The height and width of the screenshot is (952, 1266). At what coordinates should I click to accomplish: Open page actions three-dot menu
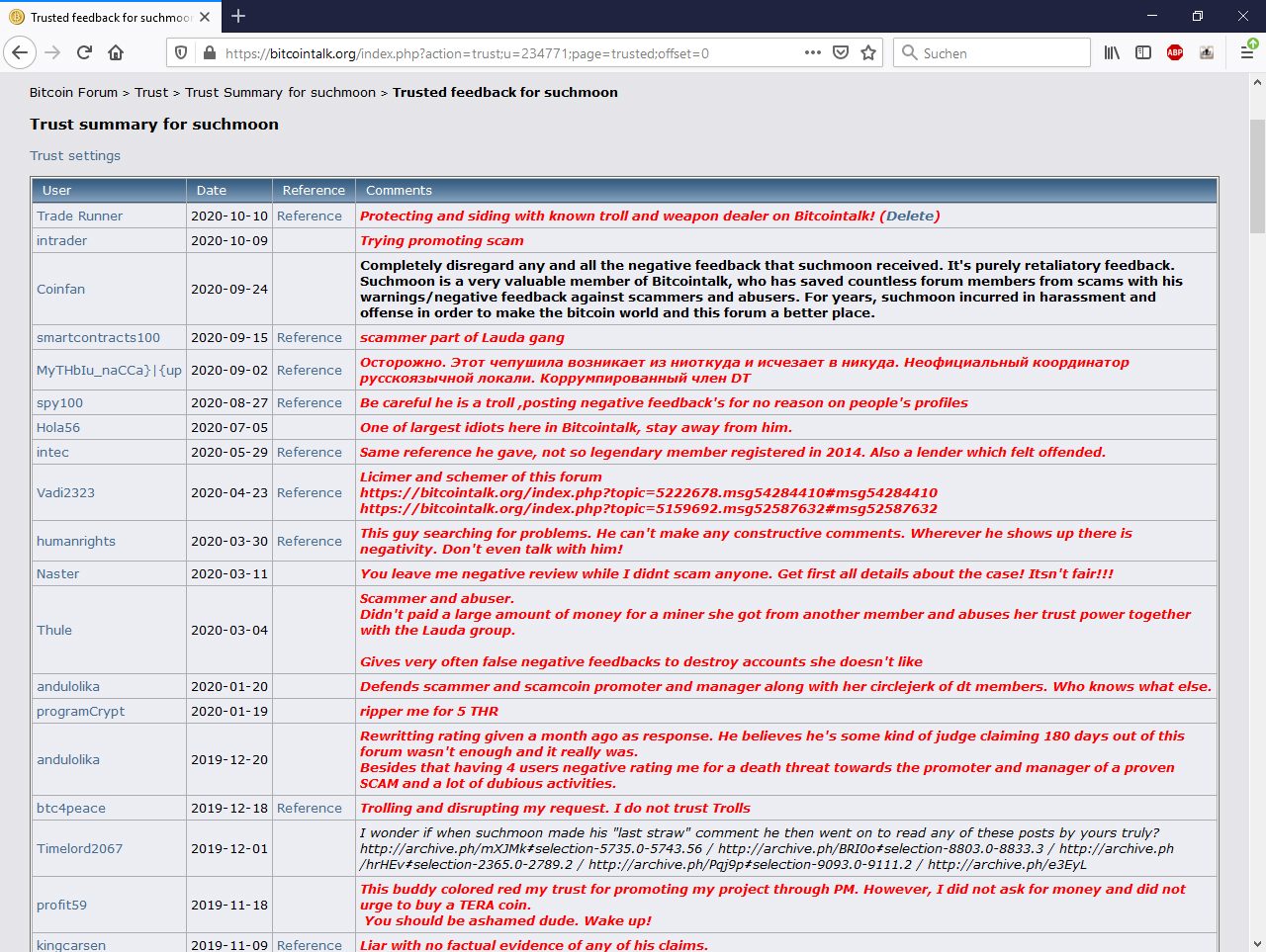click(x=813, y=52)
